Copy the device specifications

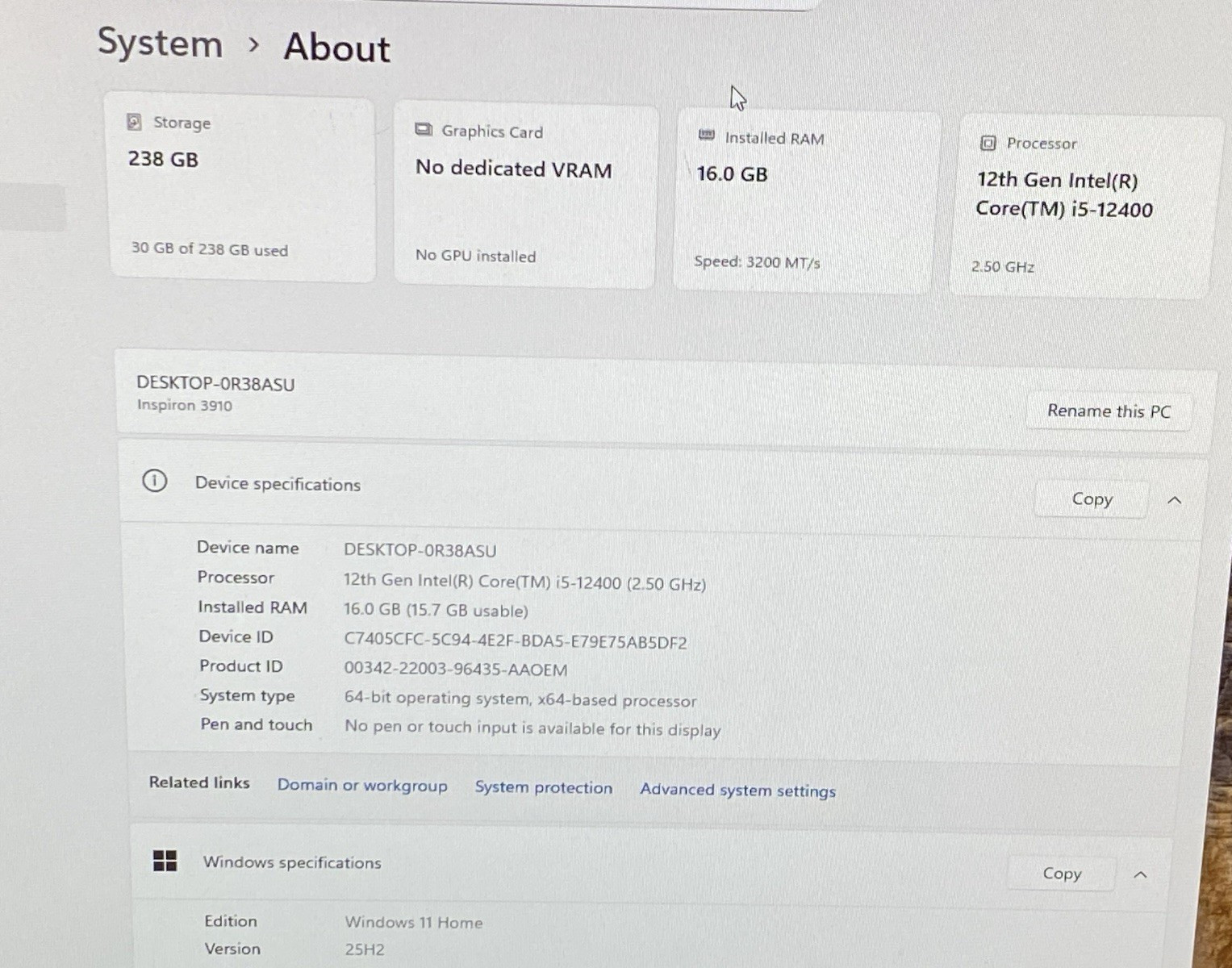pyautogui.click(x=1092, y=499)
